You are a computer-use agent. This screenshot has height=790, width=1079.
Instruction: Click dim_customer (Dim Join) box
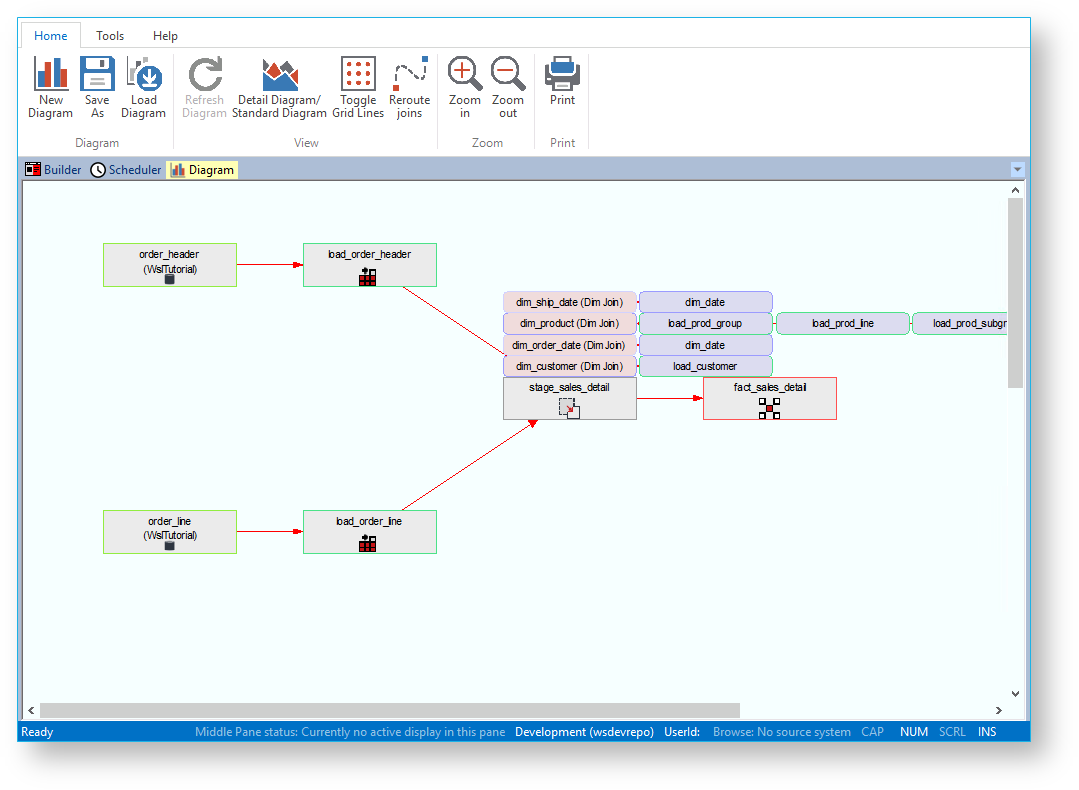pos(570,366)
